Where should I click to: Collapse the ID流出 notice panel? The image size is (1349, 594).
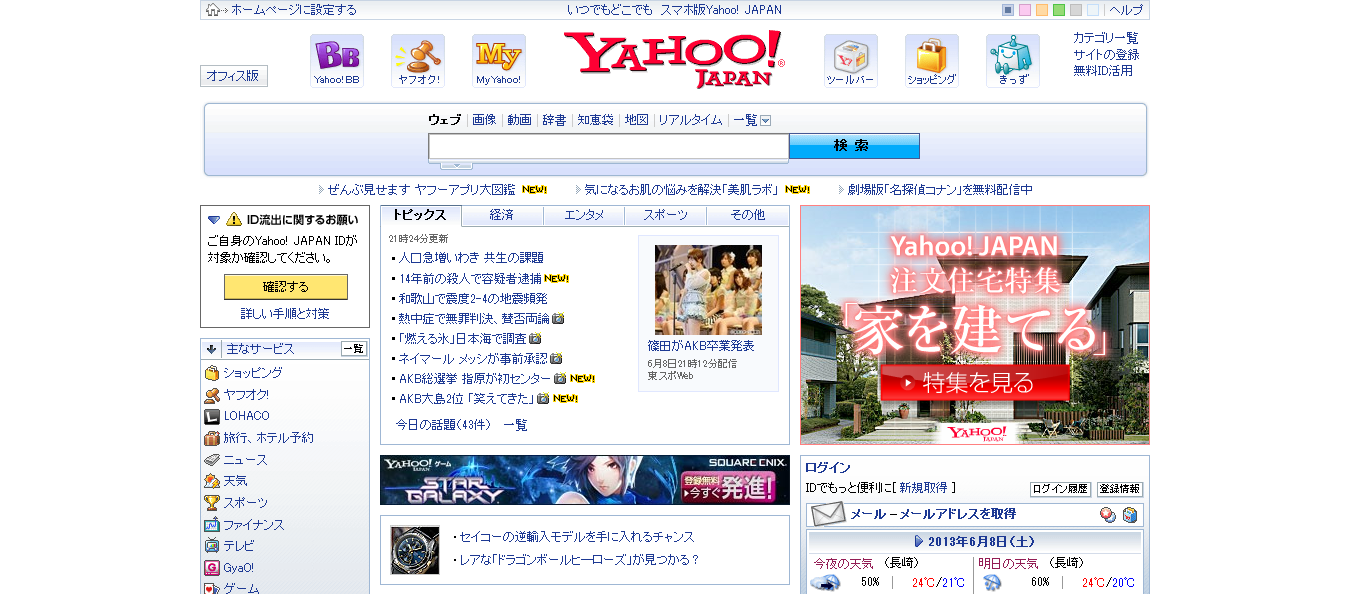click(214, 219)
